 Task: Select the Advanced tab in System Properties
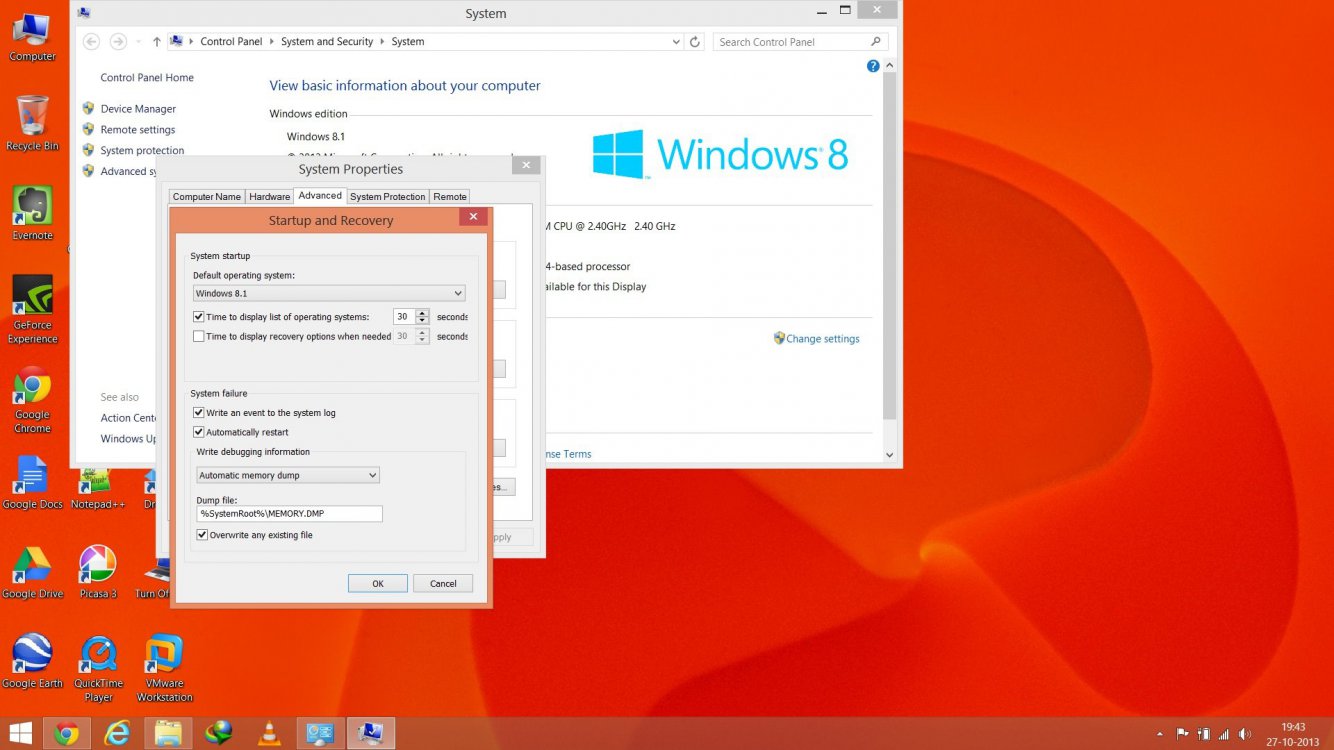coord(320,196)
